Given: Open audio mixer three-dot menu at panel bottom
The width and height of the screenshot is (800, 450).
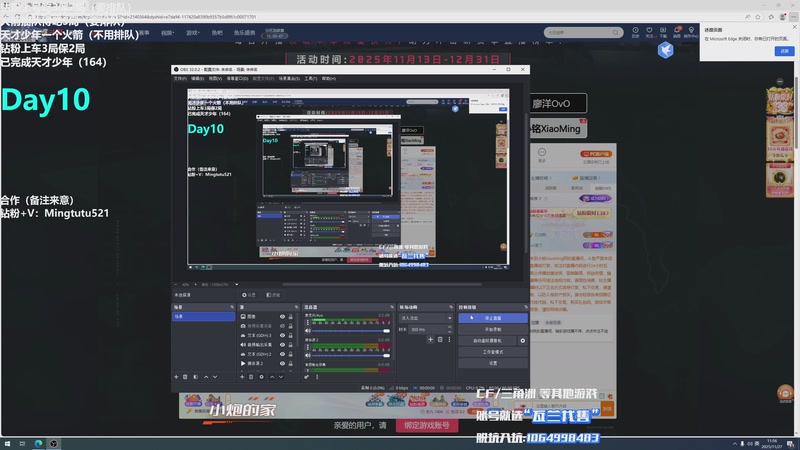Looking at the screenshot, I should point(317,377).
